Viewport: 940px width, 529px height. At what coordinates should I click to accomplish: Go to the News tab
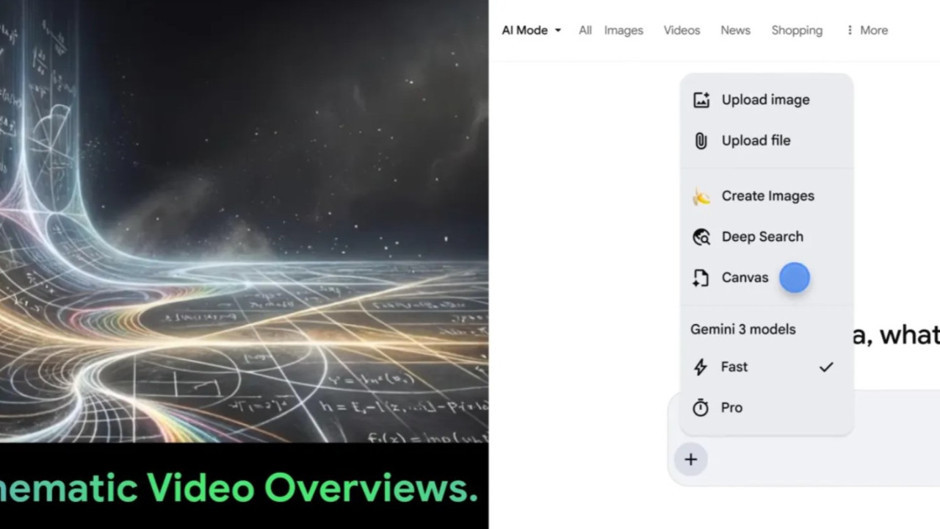(x=735, y=30)
